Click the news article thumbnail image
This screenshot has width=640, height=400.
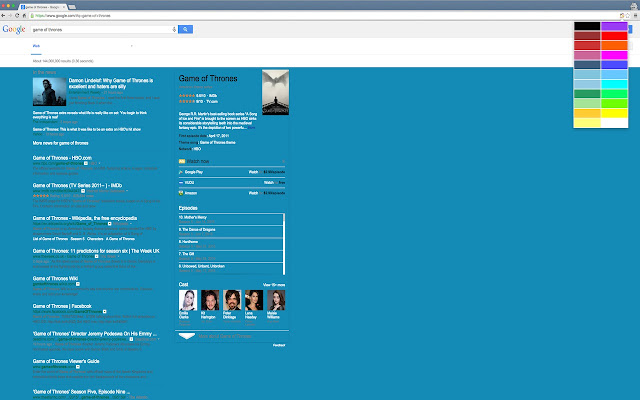(49, 92)
